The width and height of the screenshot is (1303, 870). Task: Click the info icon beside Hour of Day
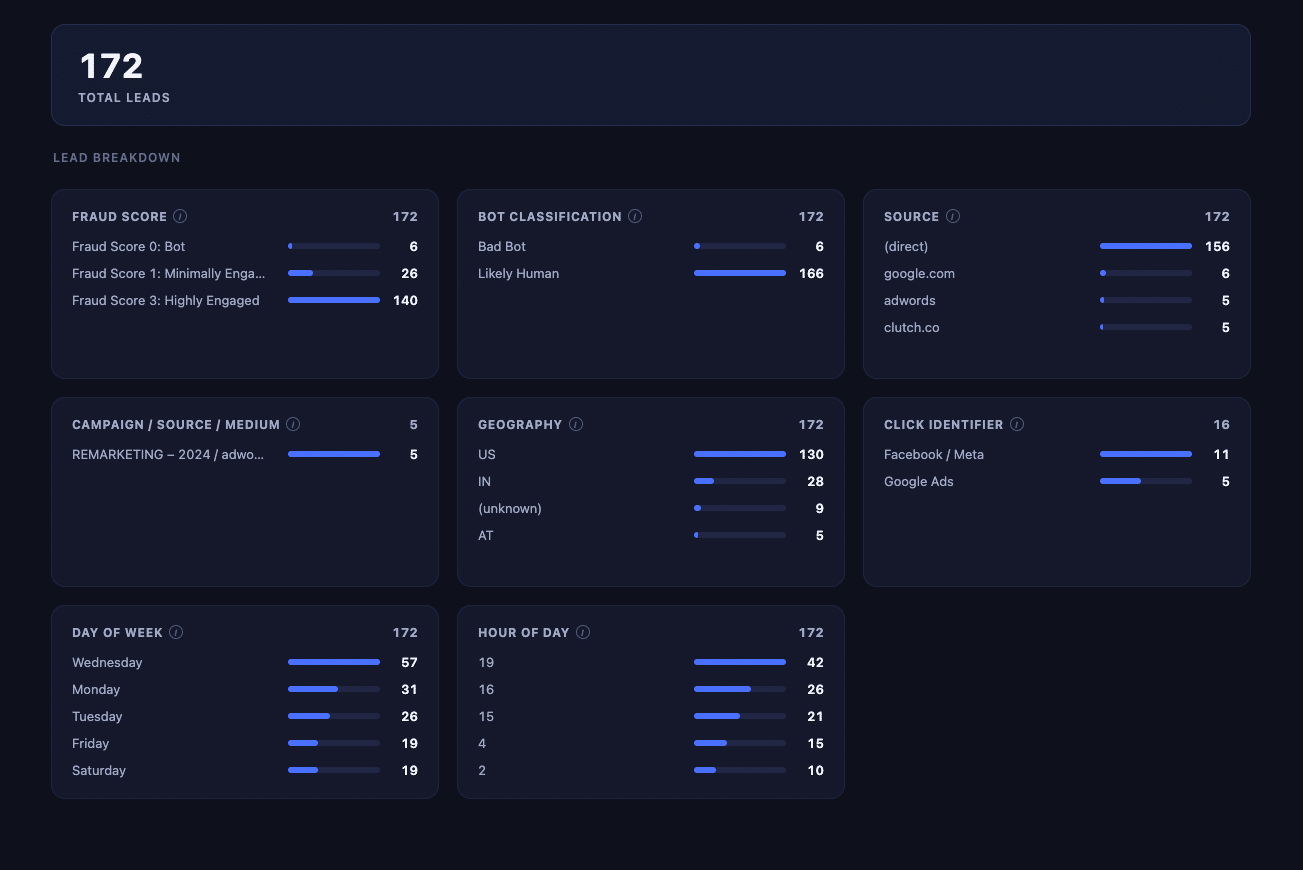[x=583, y=632]
